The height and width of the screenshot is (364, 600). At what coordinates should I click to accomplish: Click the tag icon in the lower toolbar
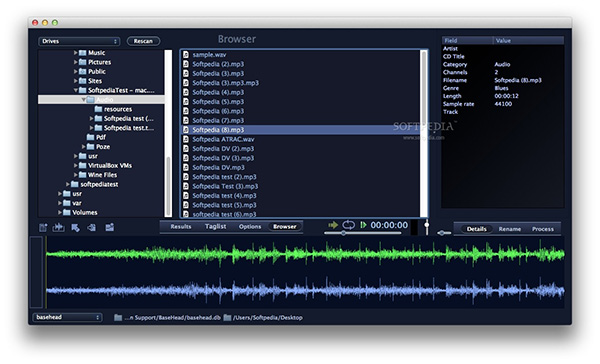(x=91, y=228)
